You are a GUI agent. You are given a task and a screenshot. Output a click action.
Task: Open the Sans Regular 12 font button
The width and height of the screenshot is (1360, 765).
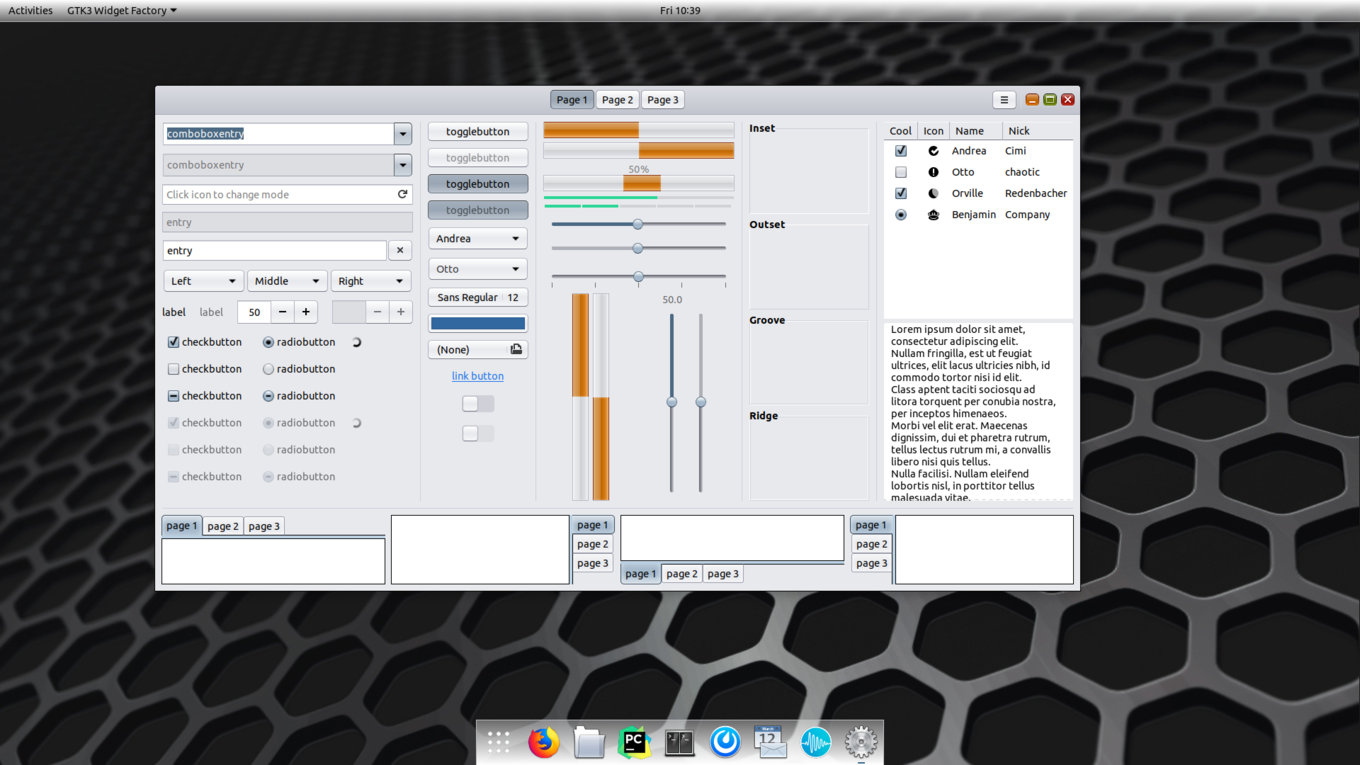(478, 297)
